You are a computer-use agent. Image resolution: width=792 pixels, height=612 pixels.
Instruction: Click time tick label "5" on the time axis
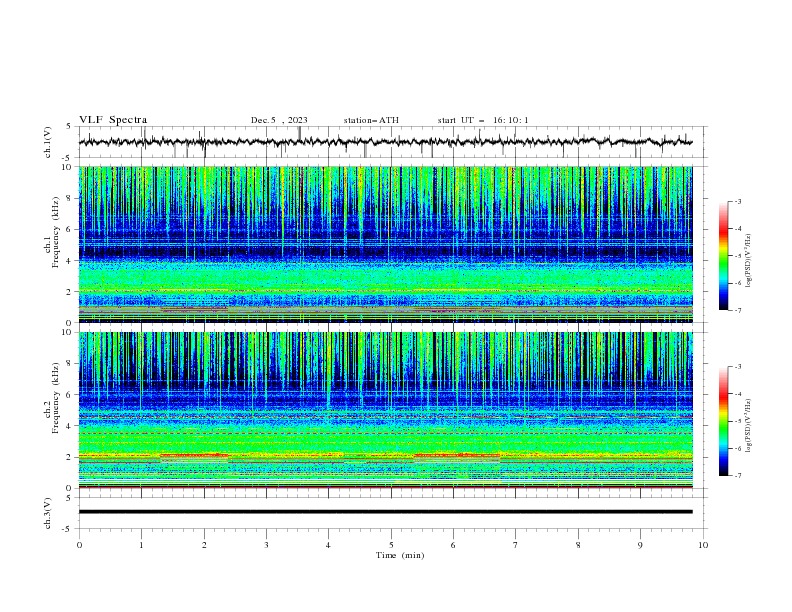[x=391, y=545]
